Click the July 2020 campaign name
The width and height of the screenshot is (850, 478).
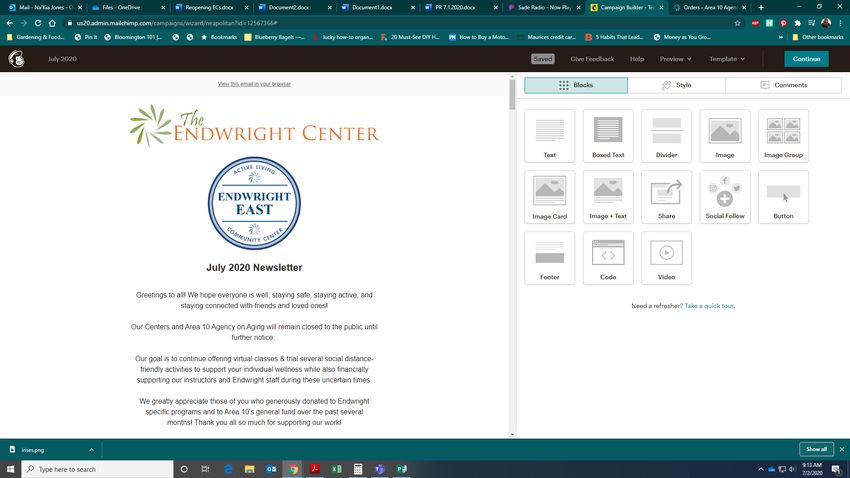62,59
